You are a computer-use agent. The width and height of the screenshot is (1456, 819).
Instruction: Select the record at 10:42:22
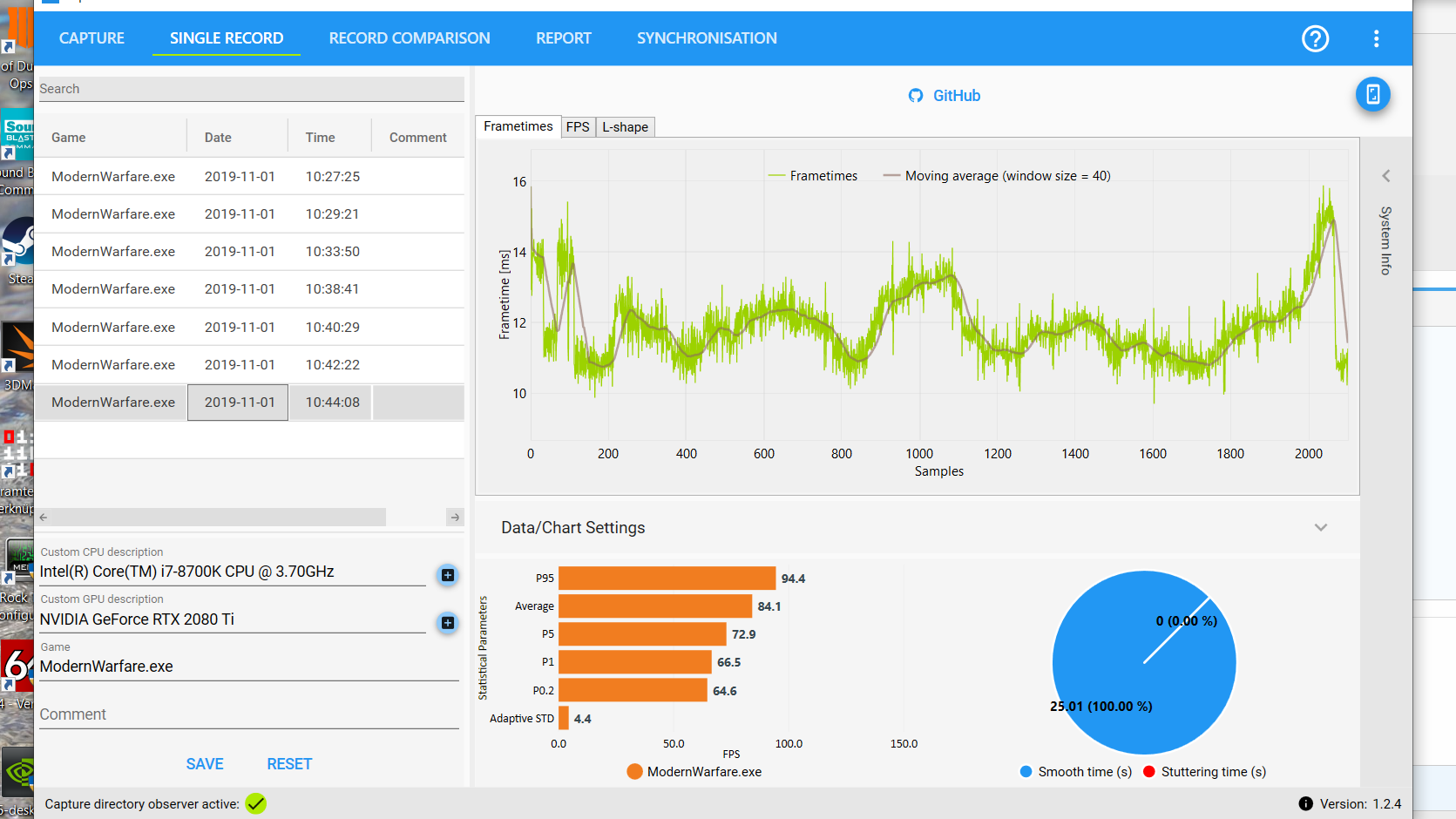[251, 364]
